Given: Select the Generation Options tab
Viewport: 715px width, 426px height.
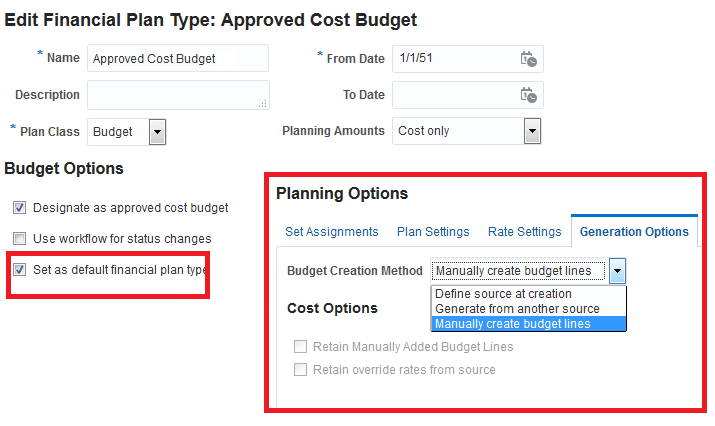Looking at the screenshot, I should pos(634,232).
